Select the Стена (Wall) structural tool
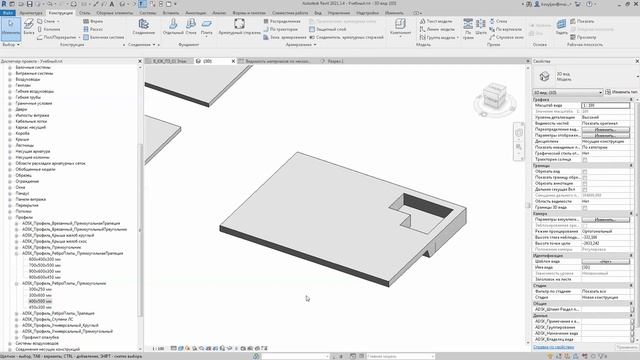 pyautogui.click(x=48, y=21)
